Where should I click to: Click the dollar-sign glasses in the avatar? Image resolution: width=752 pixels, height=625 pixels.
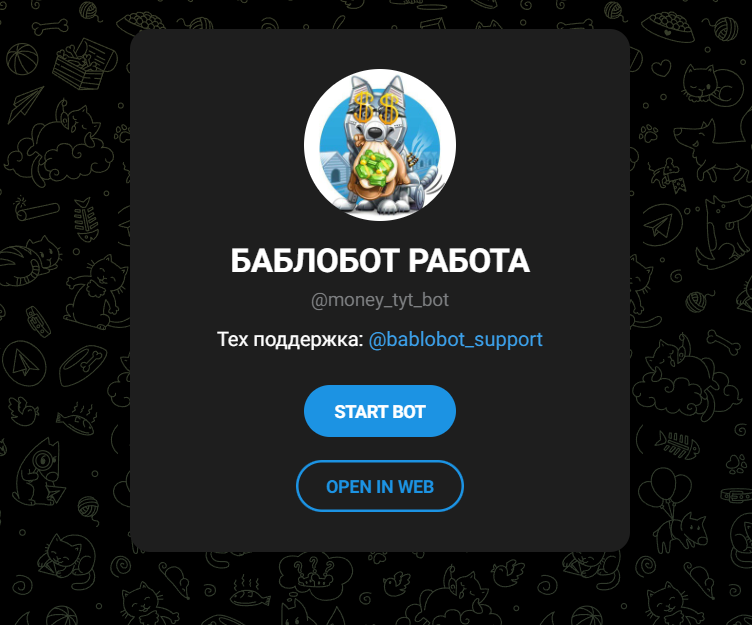coord(376,107)
